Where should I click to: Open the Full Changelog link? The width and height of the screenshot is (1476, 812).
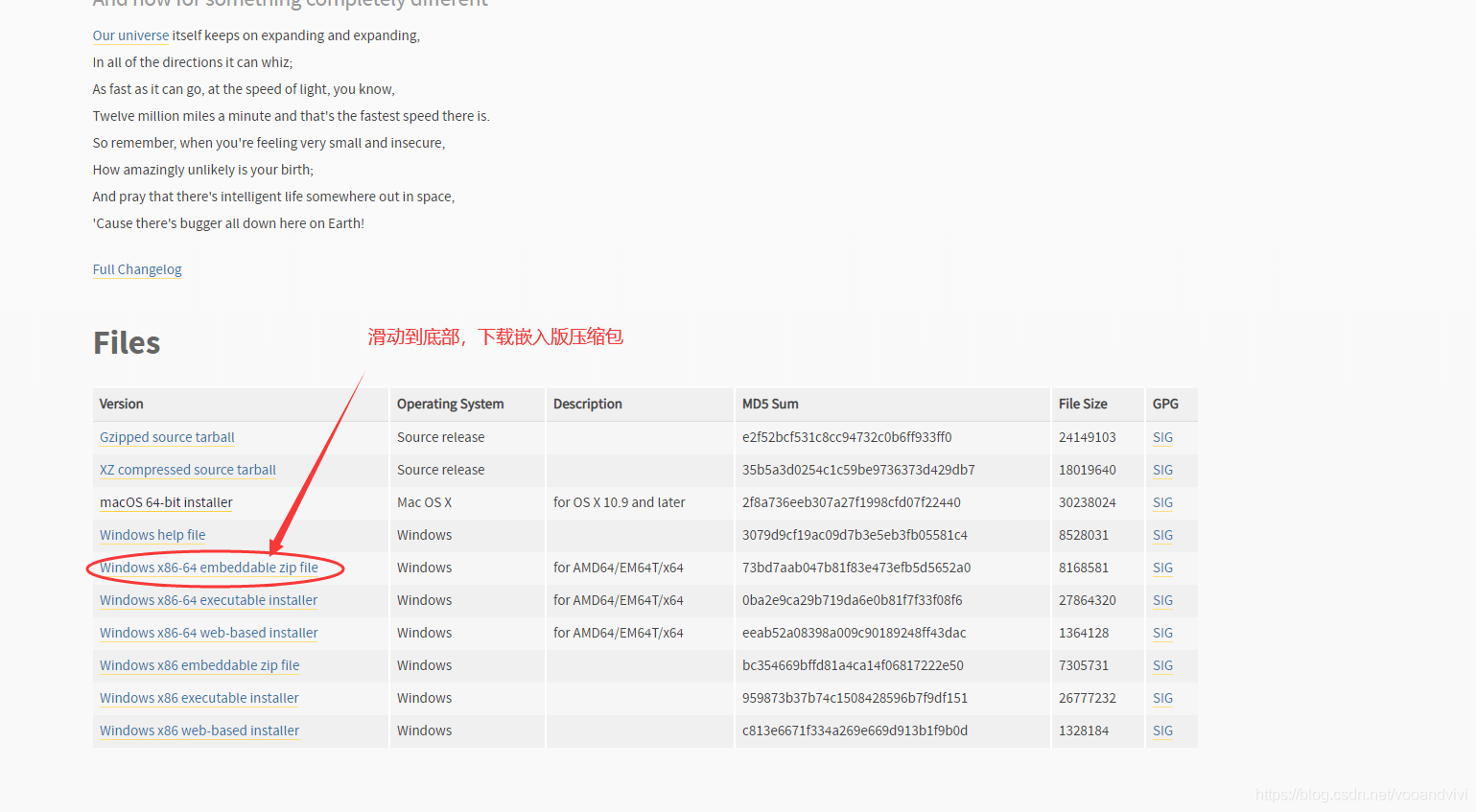pyautogui.click(x=137, y=269)
